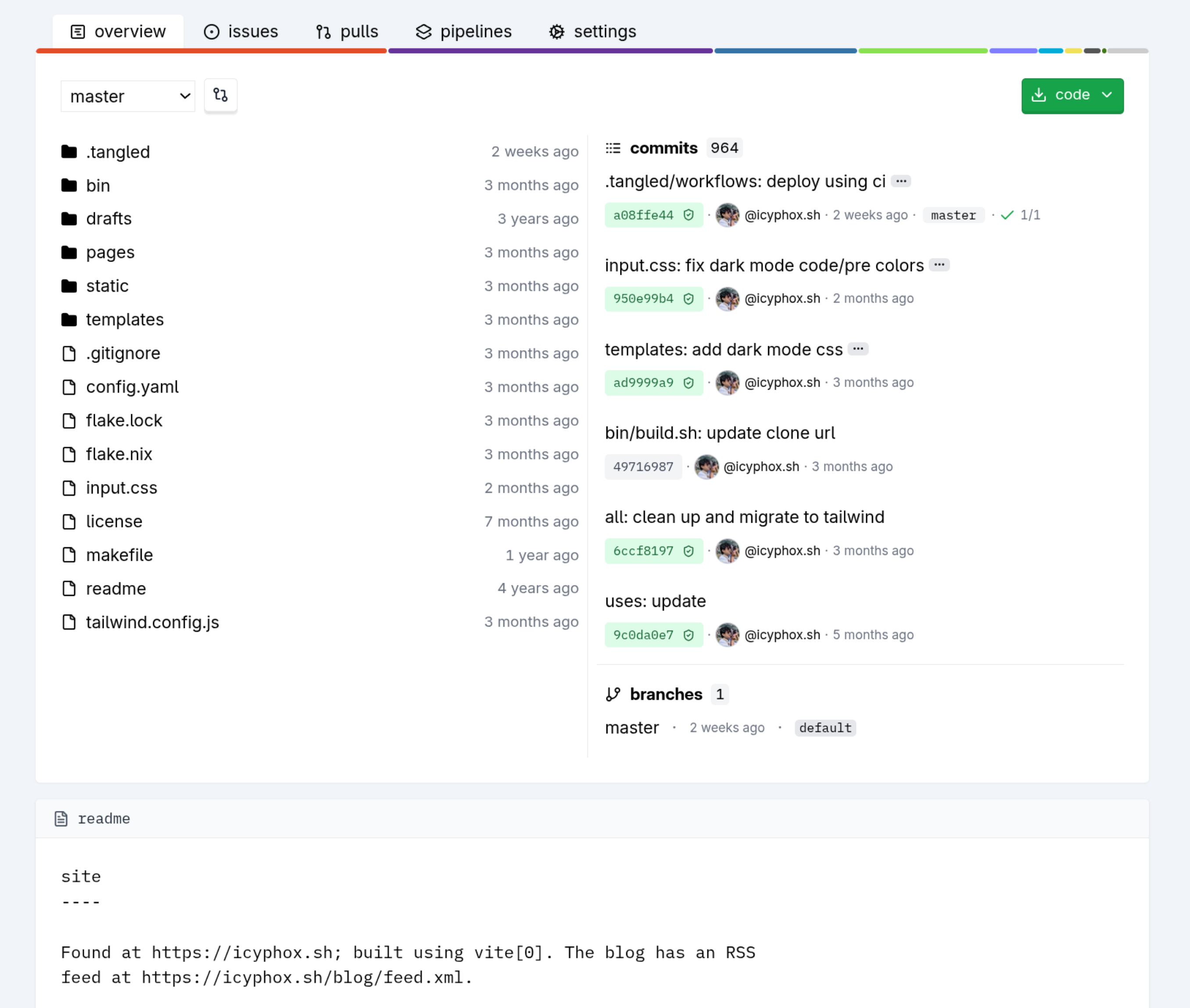Image resolution: width=1190 pixels, height=1008 pixels.
Task: Click the commits list icon
Action: [613, 148]
